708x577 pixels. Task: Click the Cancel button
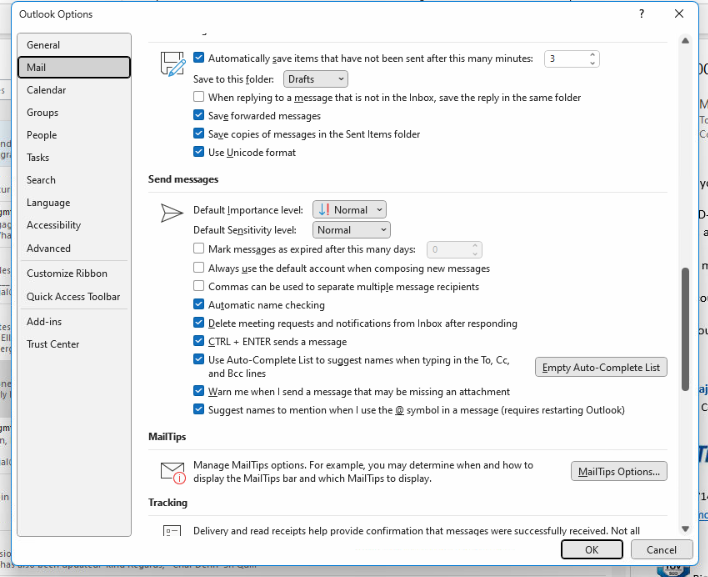[661, 549]
